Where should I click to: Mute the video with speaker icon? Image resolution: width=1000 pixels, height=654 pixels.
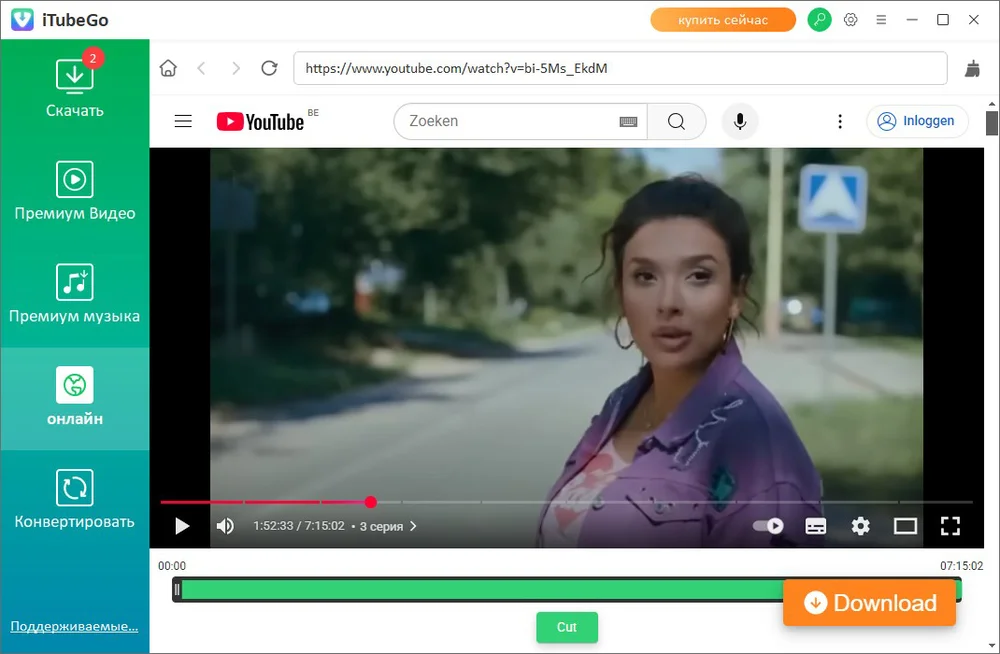click(225, 526)
